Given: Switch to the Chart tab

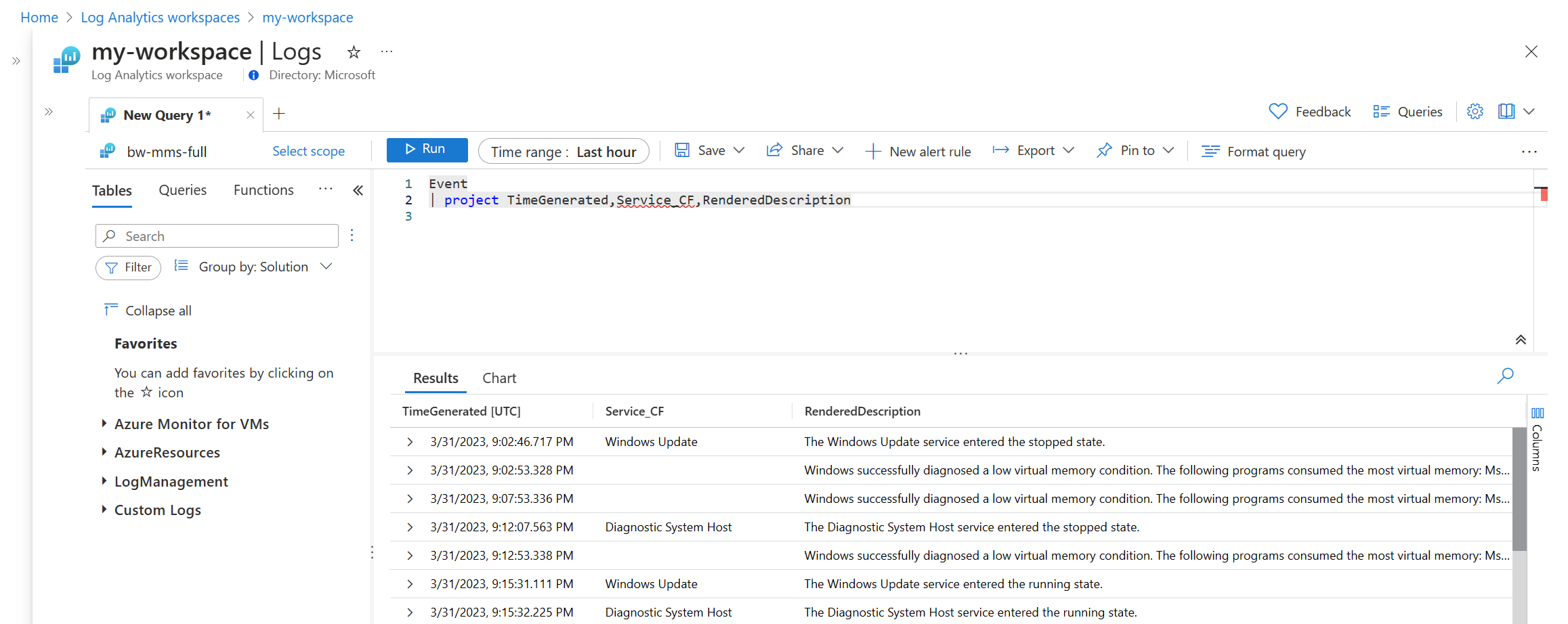Looking at the screenshot, I should tap(499, 378).
